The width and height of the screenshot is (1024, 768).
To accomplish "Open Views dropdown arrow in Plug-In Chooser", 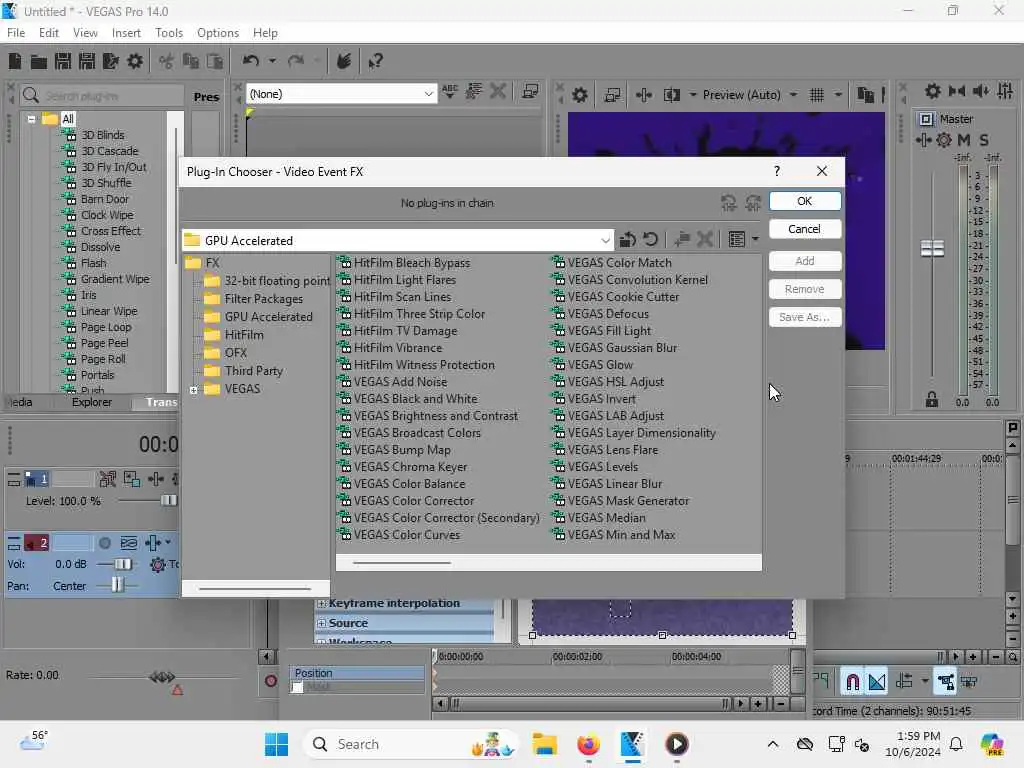I will coord(756,240).
